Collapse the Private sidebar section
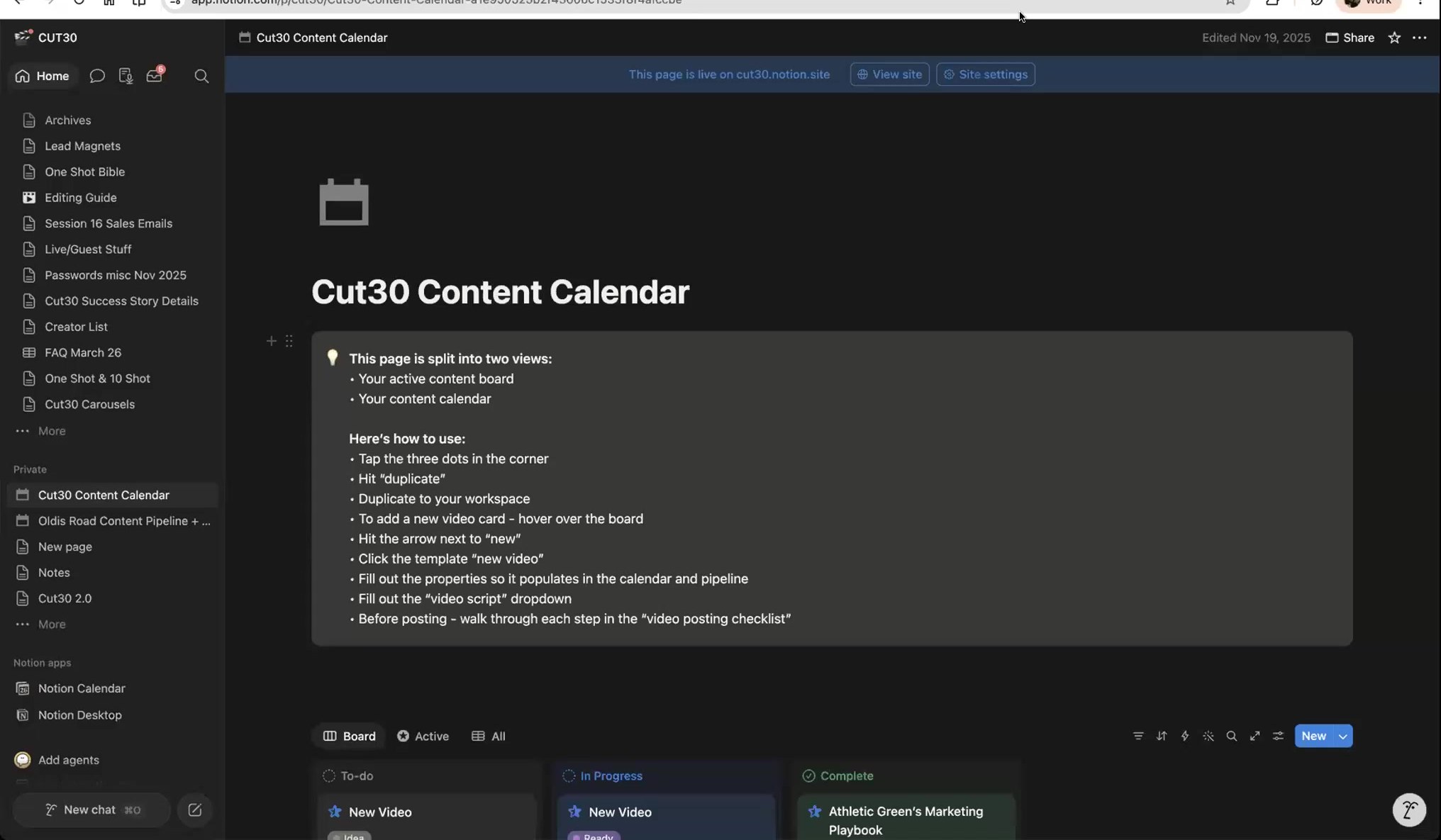 click(x=30, y=469)
